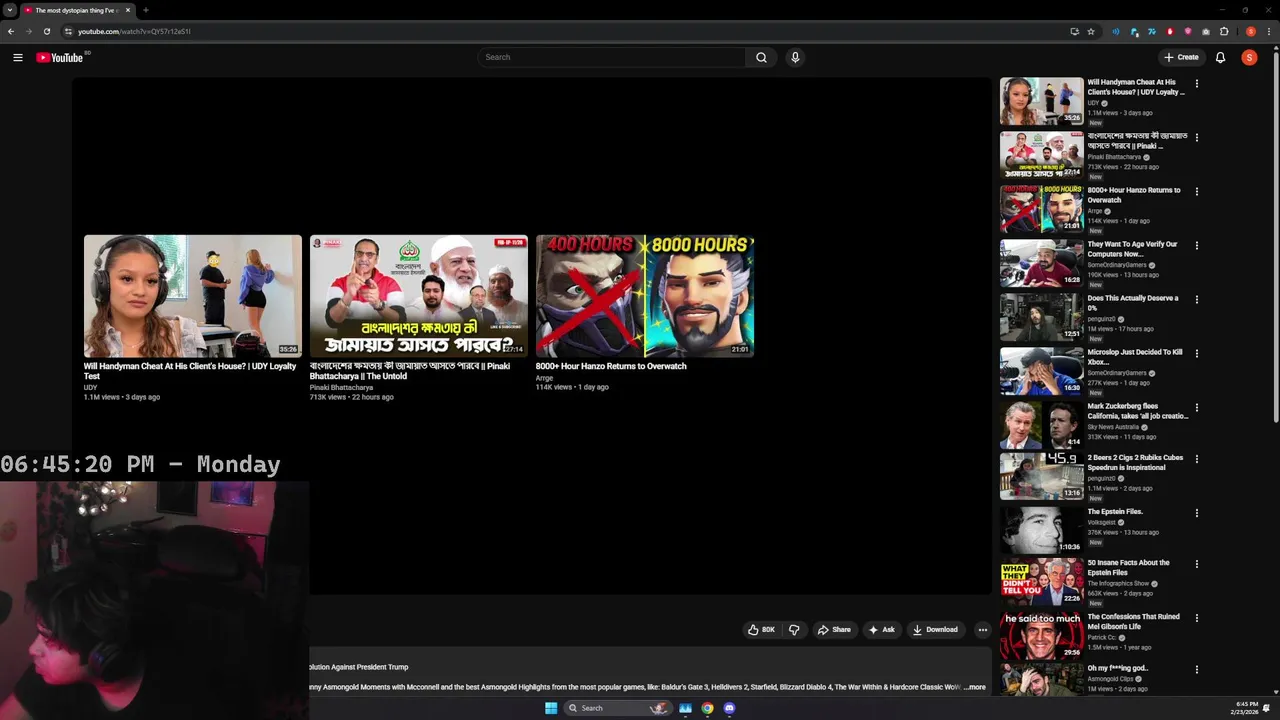The image size is (1280, 720).
Task: Play end-screen 8000+ Hour Hanzo thumbnail
Action: tap(645, 296)
